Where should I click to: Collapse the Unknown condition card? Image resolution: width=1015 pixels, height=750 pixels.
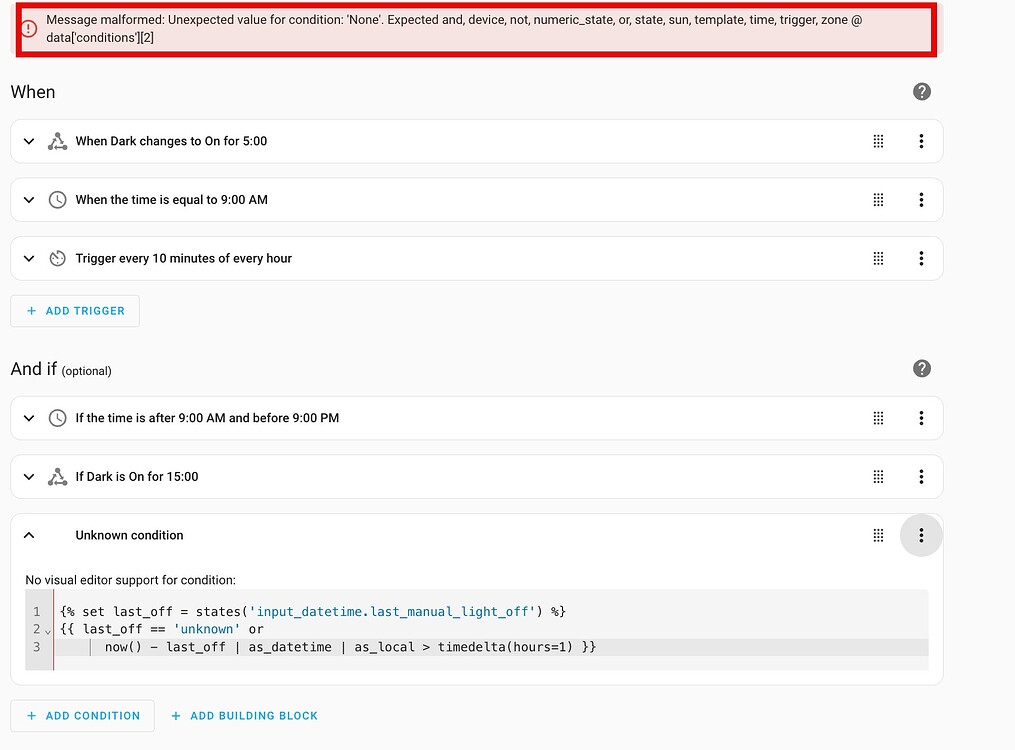[29, 536]
